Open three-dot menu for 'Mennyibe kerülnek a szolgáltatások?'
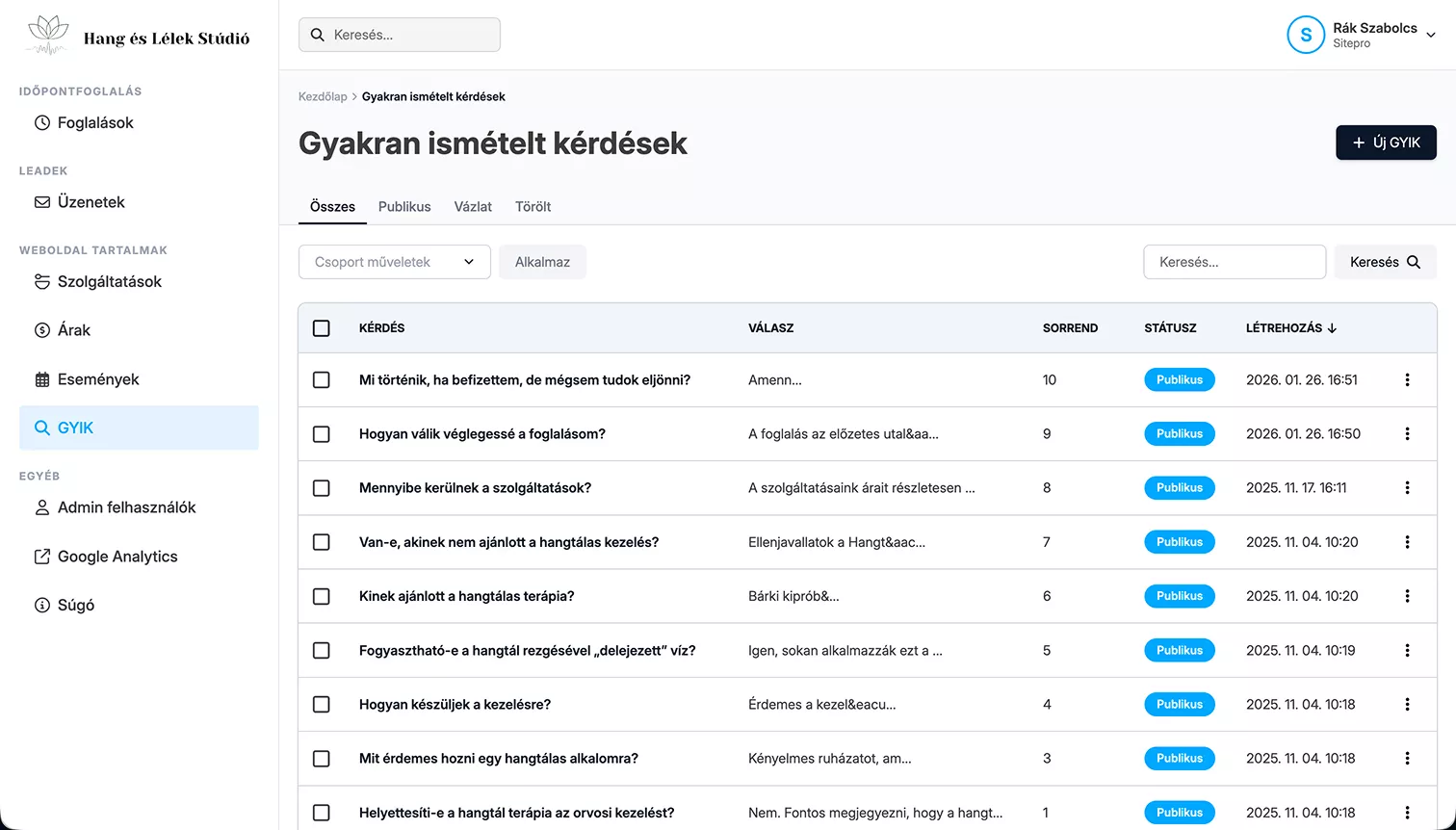 pyautogui.click(x=1407, y=488)
